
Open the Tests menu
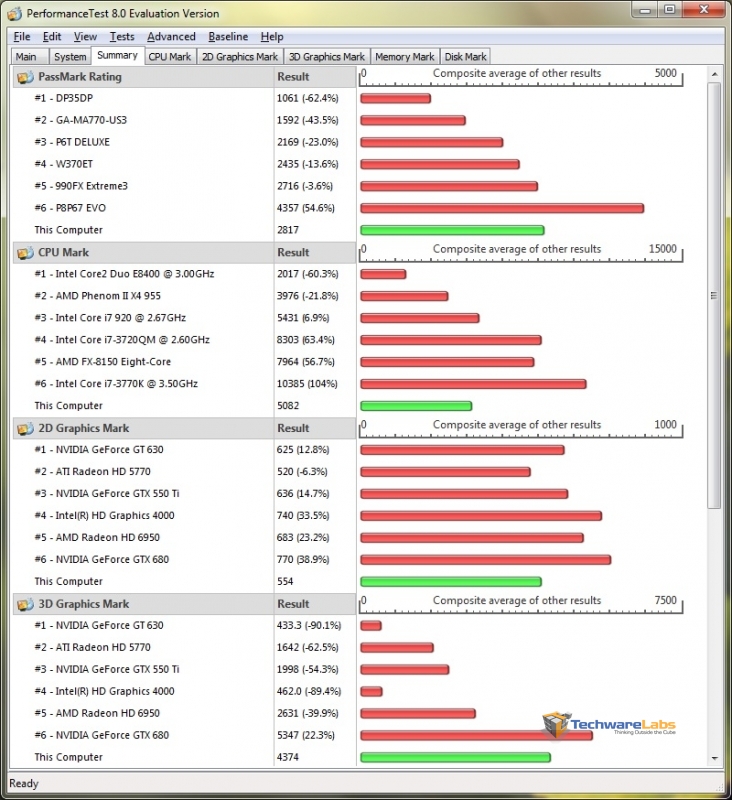click(122, 37)
